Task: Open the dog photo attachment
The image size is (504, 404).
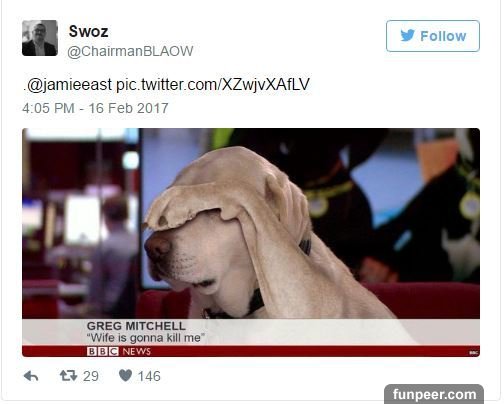Action: click(251, 242)
